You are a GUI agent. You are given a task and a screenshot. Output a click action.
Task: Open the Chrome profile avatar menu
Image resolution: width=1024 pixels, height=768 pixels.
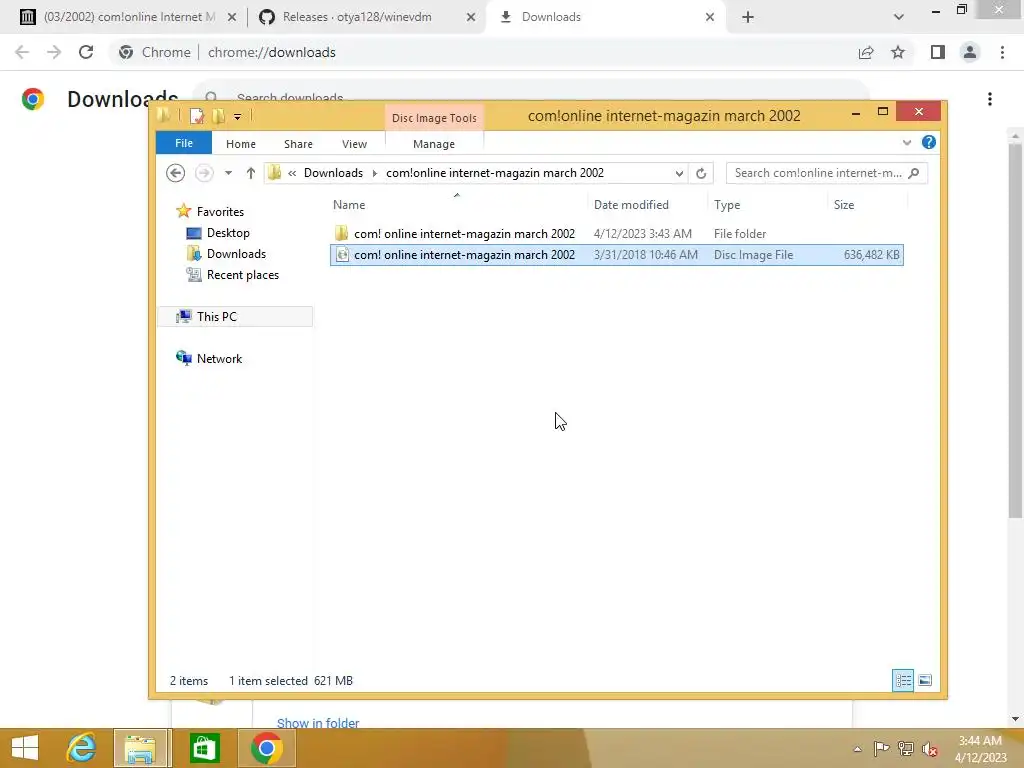click(x=970, y=52)
